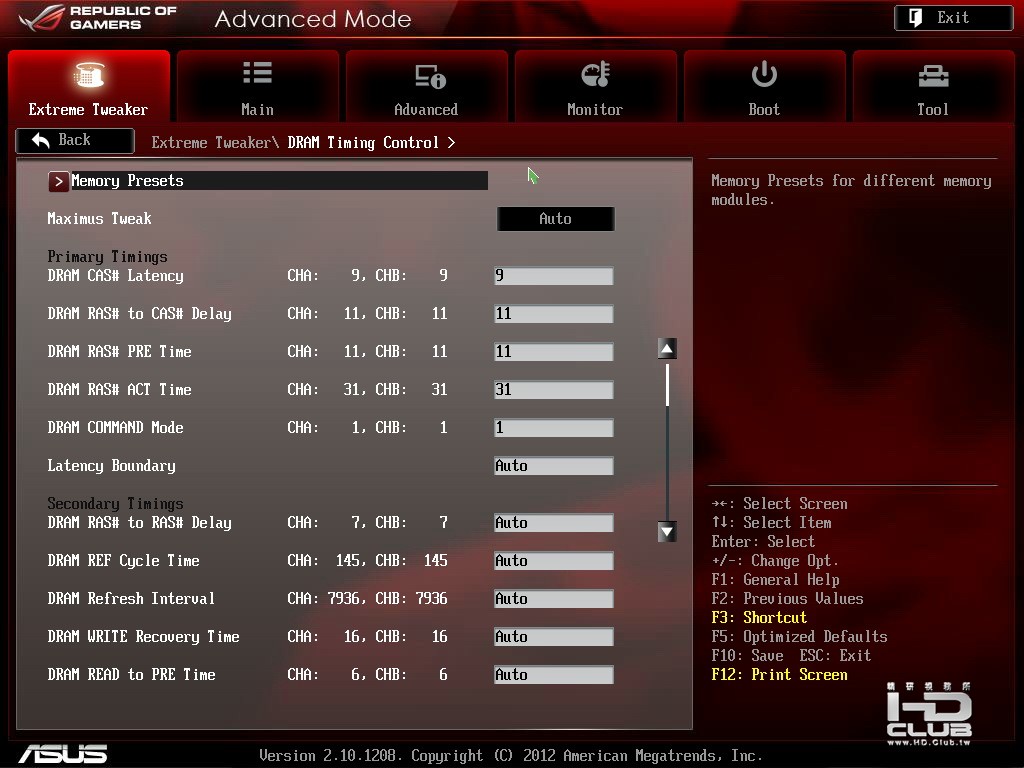Click the Advanced monitor info icon
Viewport: 1024px width, 768px height.
click(x=430, y=76)
